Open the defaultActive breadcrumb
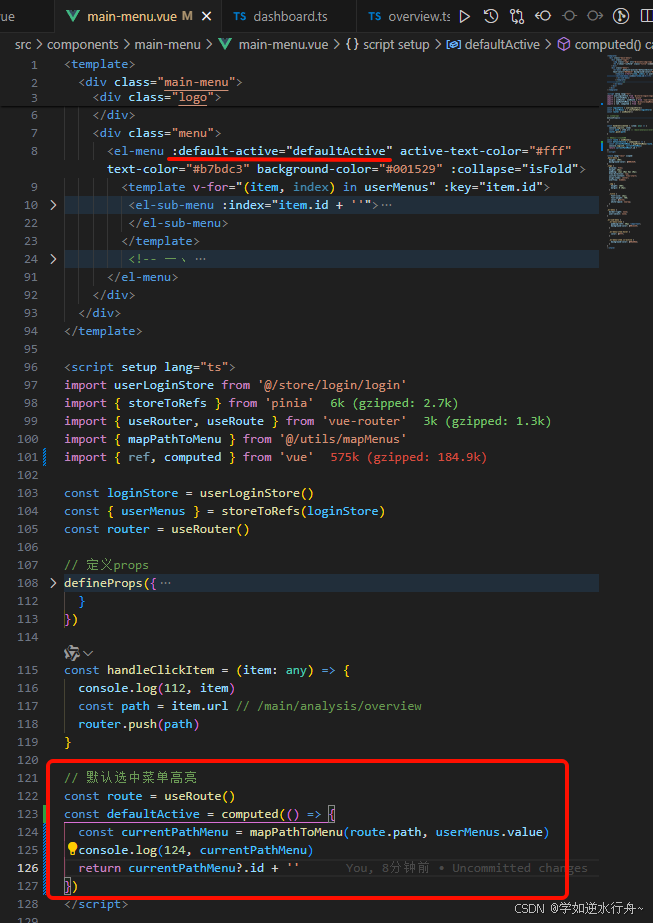 click(x=493, y=44)
